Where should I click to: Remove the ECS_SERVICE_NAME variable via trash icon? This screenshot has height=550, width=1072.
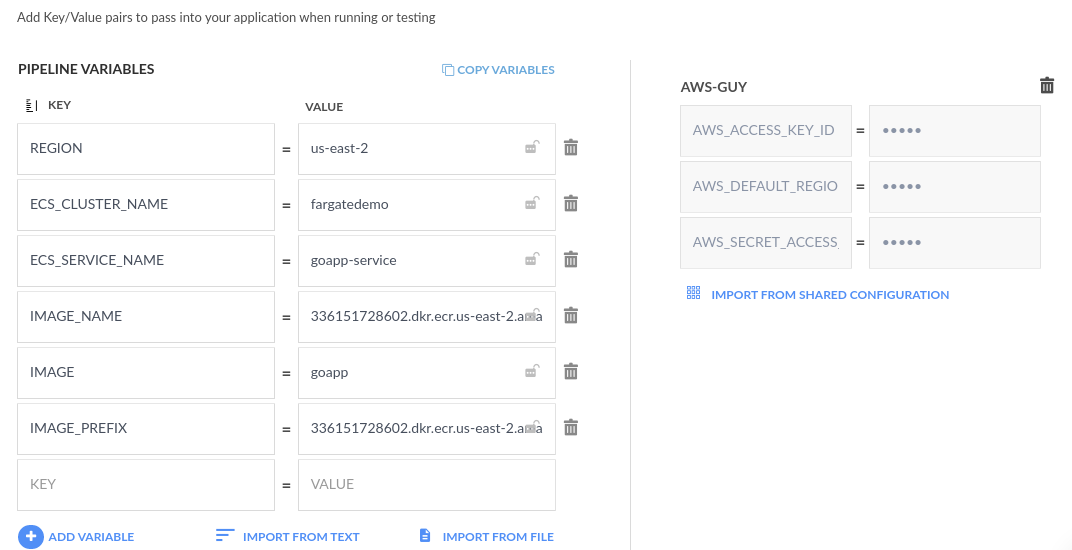click(x=571, y=260)
